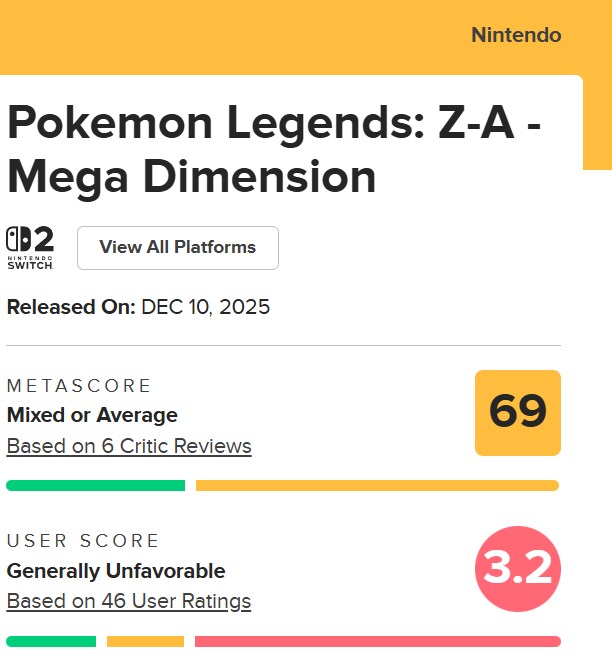Viewport: 612px width, 672px height.
Task: Select green positive segment of User Score bar
Action: click(x=51, y=641)
